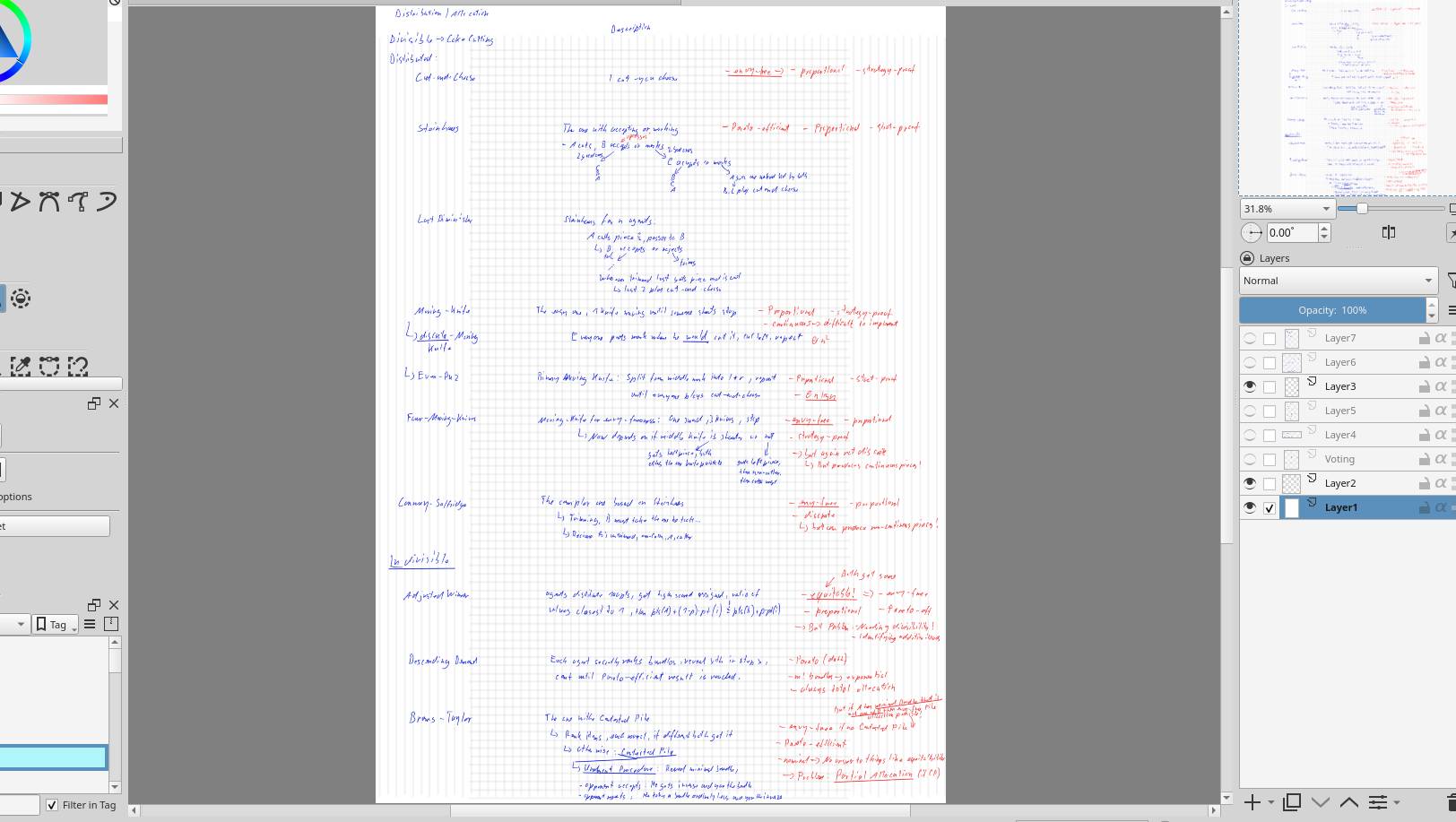Click the rotation angle input field
Screen dimensions: 1456x822
tap(1291, 232)
